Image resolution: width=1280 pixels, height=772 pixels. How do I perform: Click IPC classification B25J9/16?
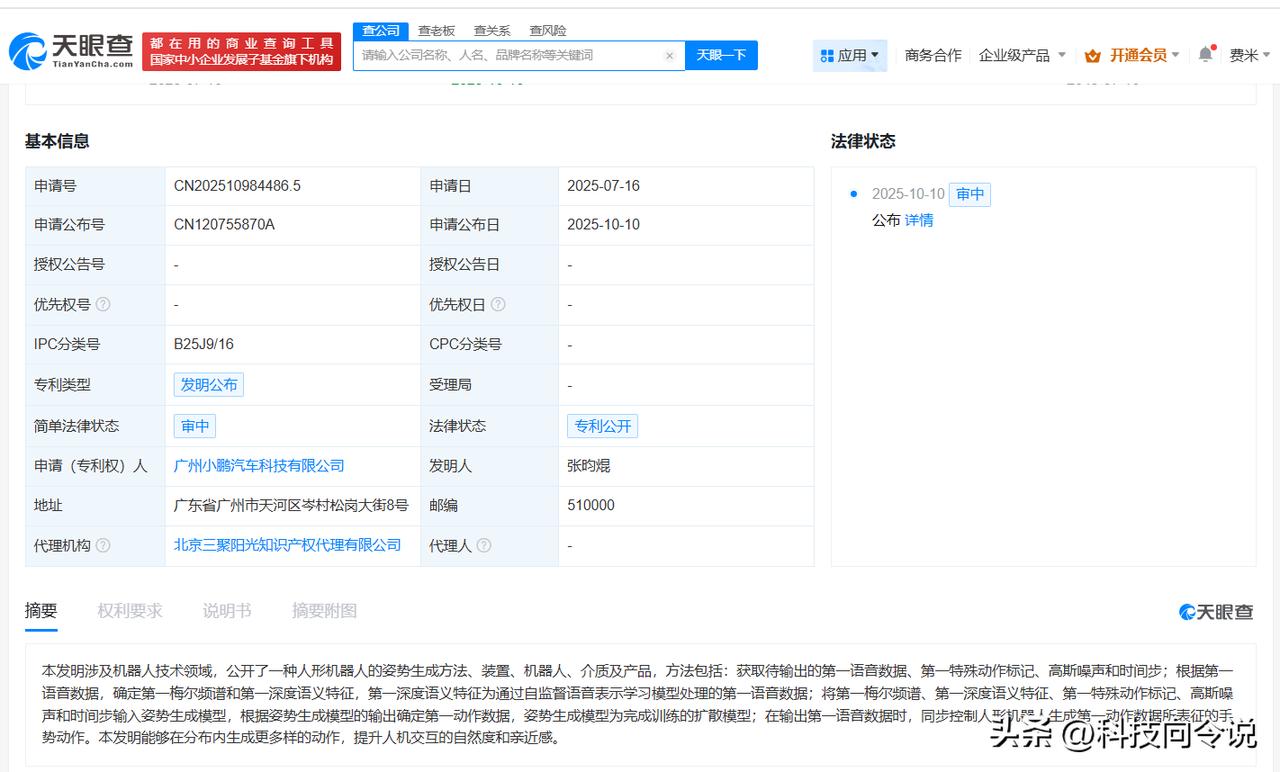(204, 344)
